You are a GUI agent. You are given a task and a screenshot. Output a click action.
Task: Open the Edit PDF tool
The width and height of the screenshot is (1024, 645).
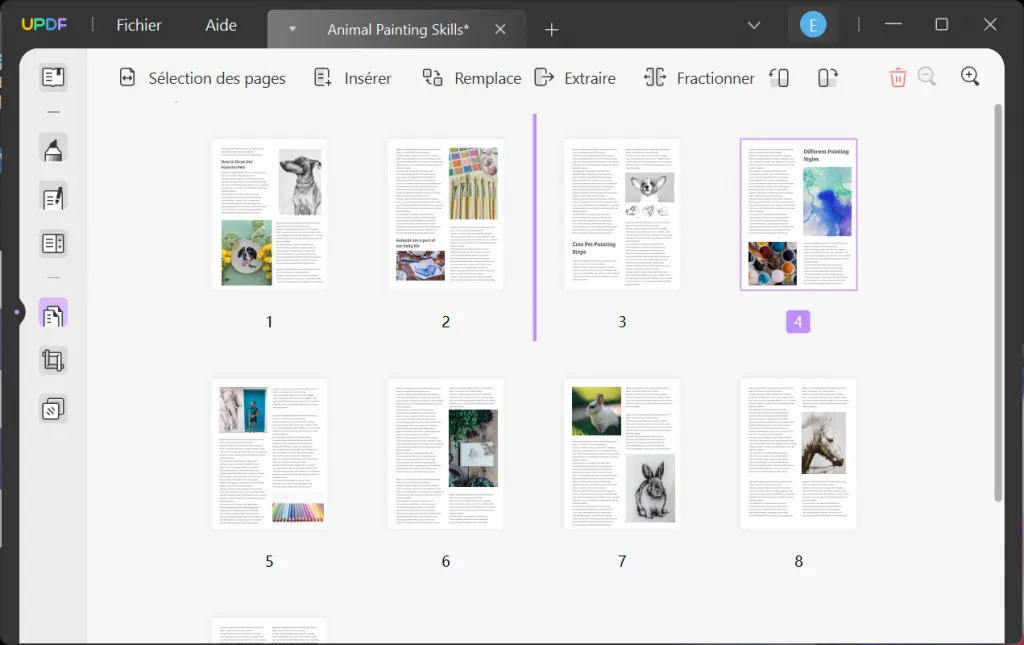click(x=53, y=196)
